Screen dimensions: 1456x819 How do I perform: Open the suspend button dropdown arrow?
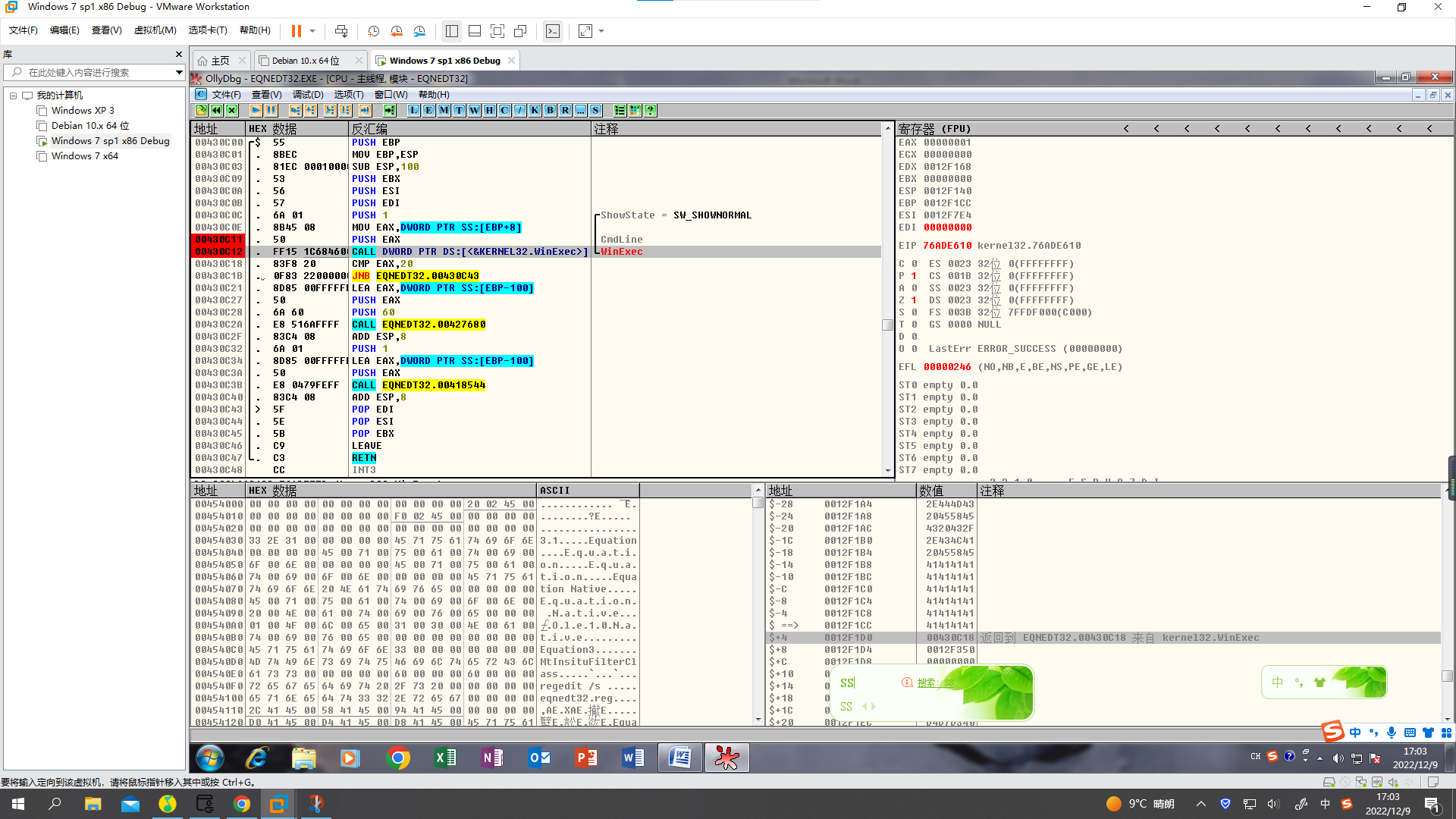[x=312, y=31]
